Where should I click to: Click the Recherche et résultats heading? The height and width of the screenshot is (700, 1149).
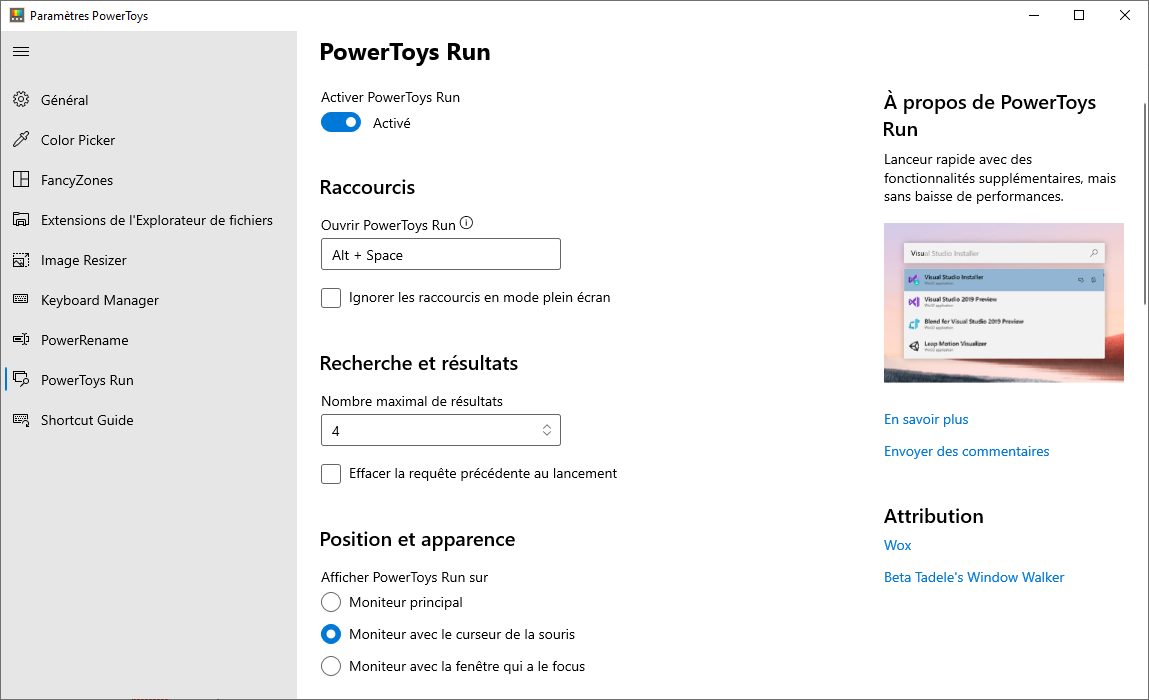pyautogui.click(x=419, y=363)
